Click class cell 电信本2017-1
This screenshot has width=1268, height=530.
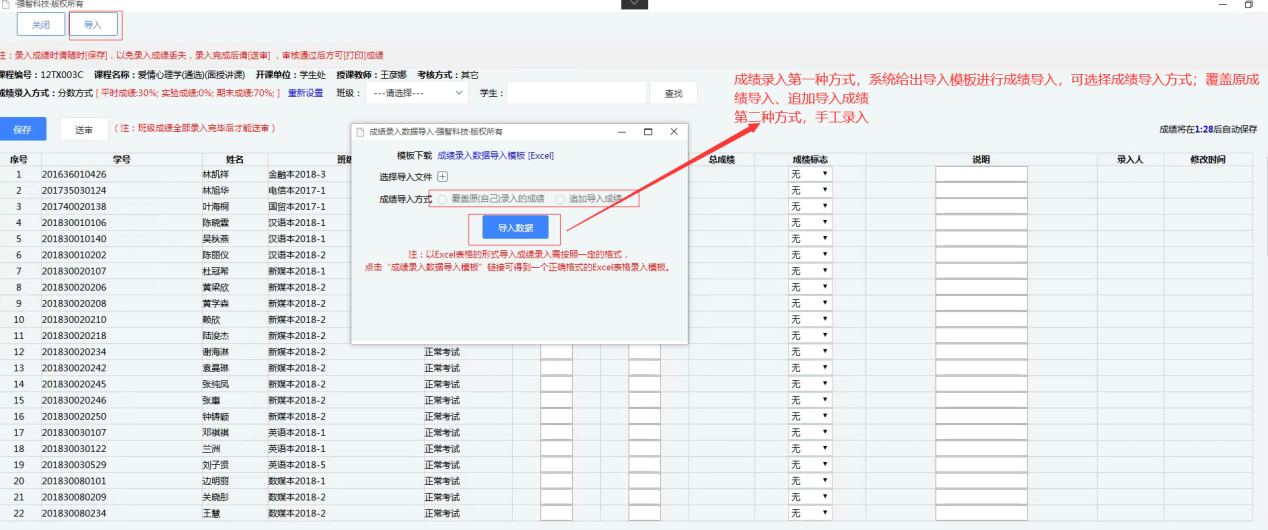point(298,190)
